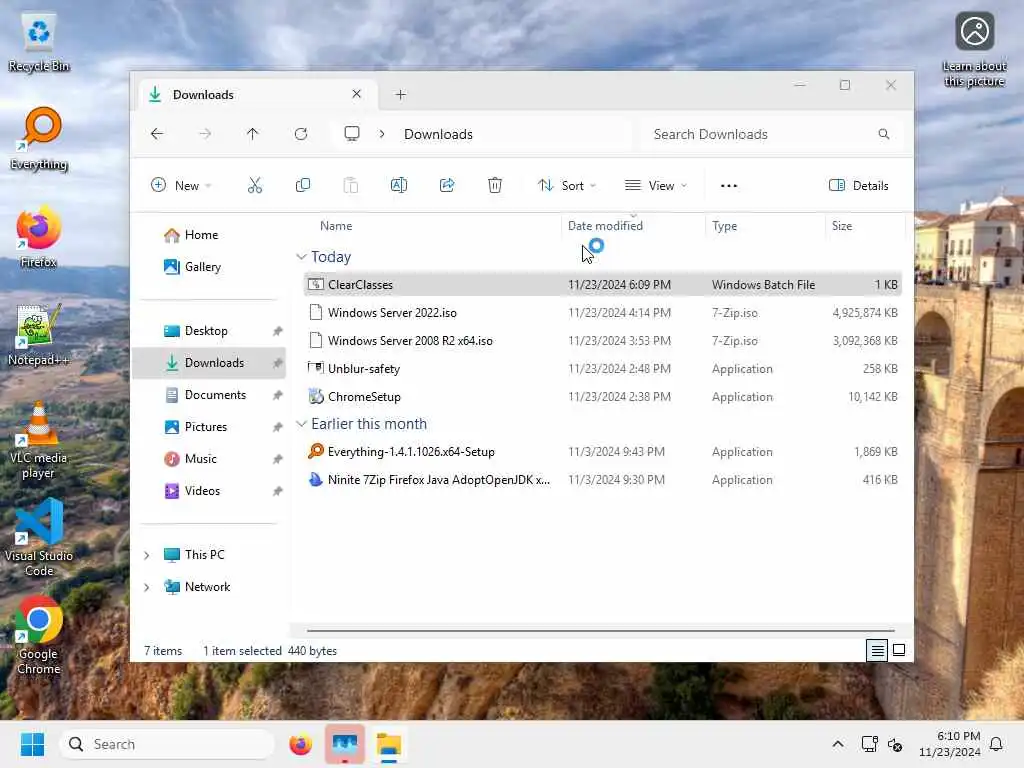Open the New dropdown menu
Viewport: 1024px width, 768px height.
(181, 185)
